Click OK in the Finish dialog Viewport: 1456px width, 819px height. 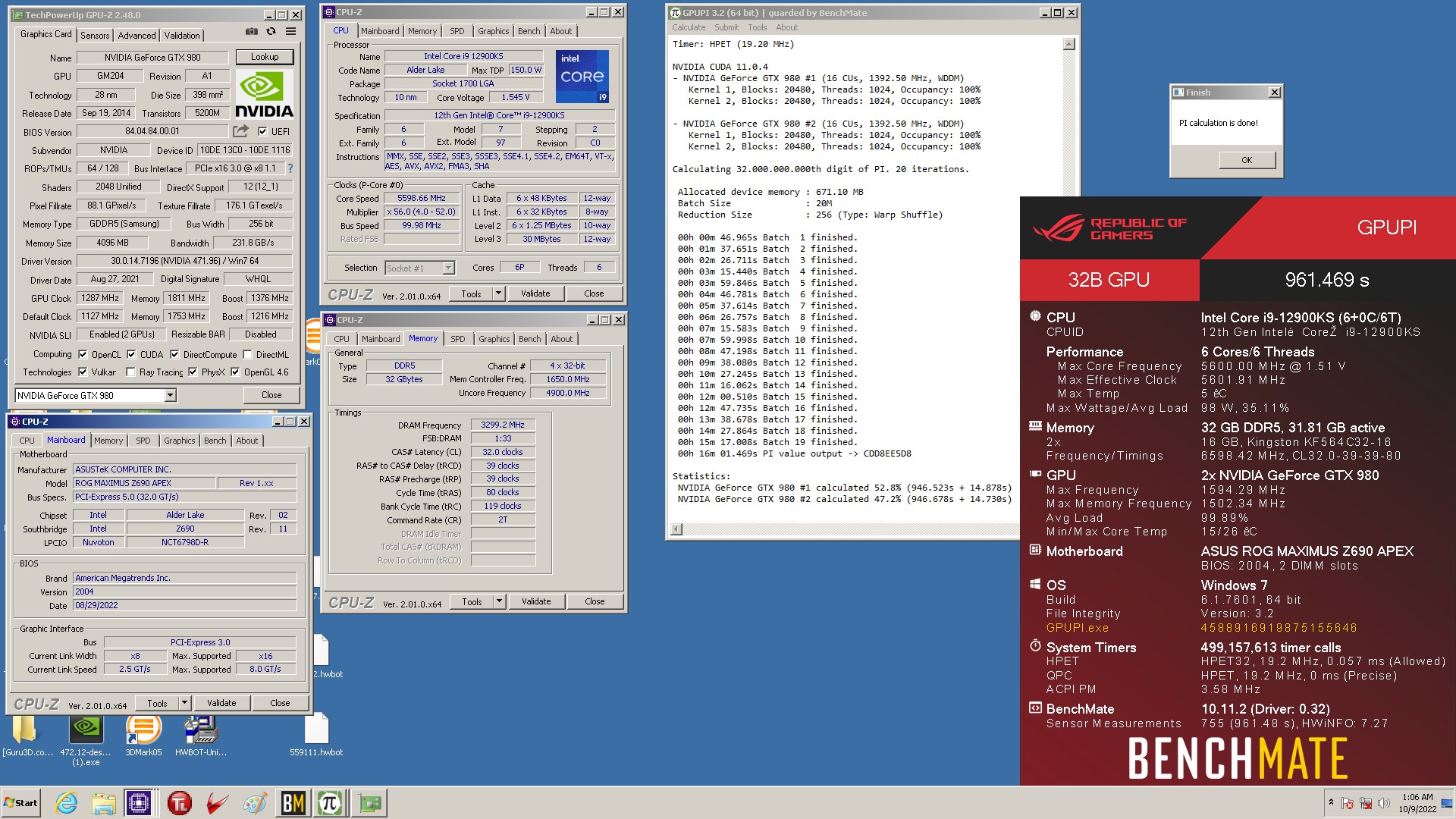coord(1247,160)
